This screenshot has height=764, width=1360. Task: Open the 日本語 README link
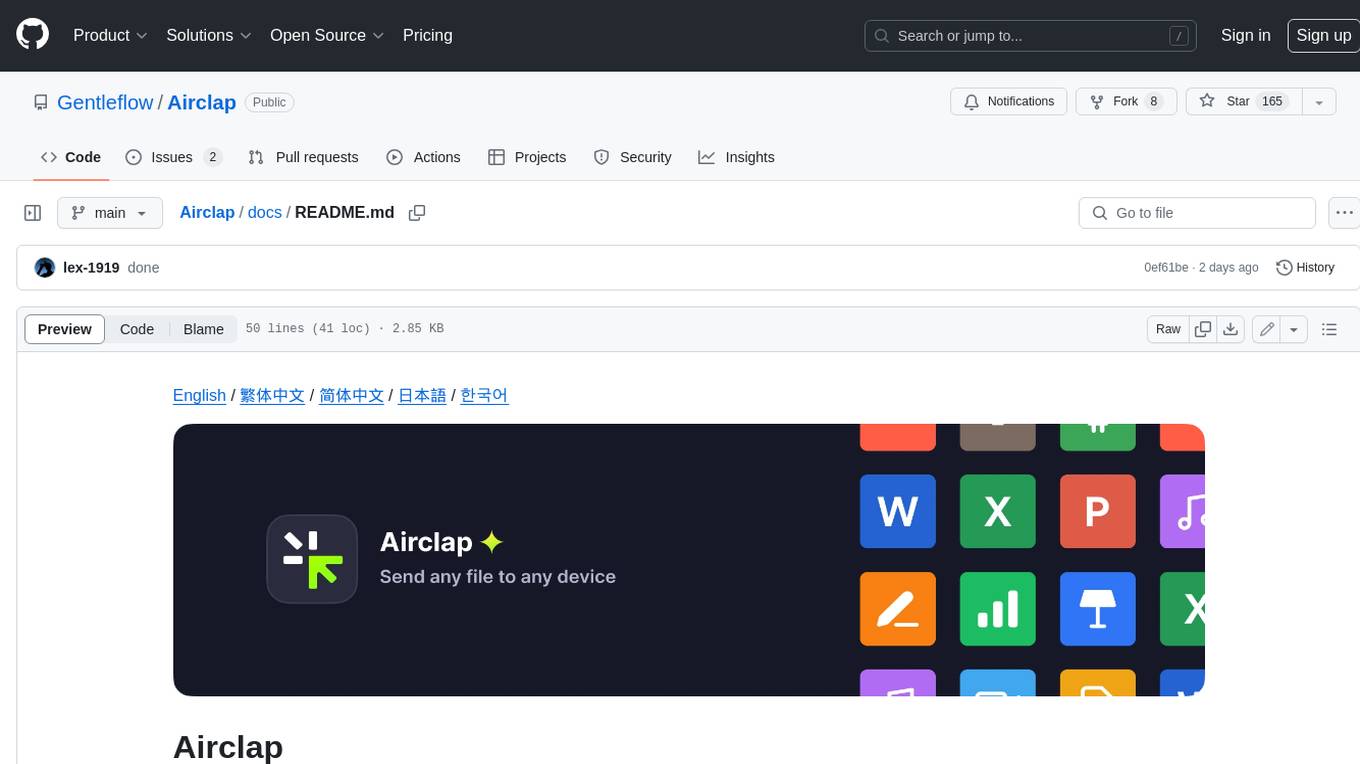click(422, 395)
